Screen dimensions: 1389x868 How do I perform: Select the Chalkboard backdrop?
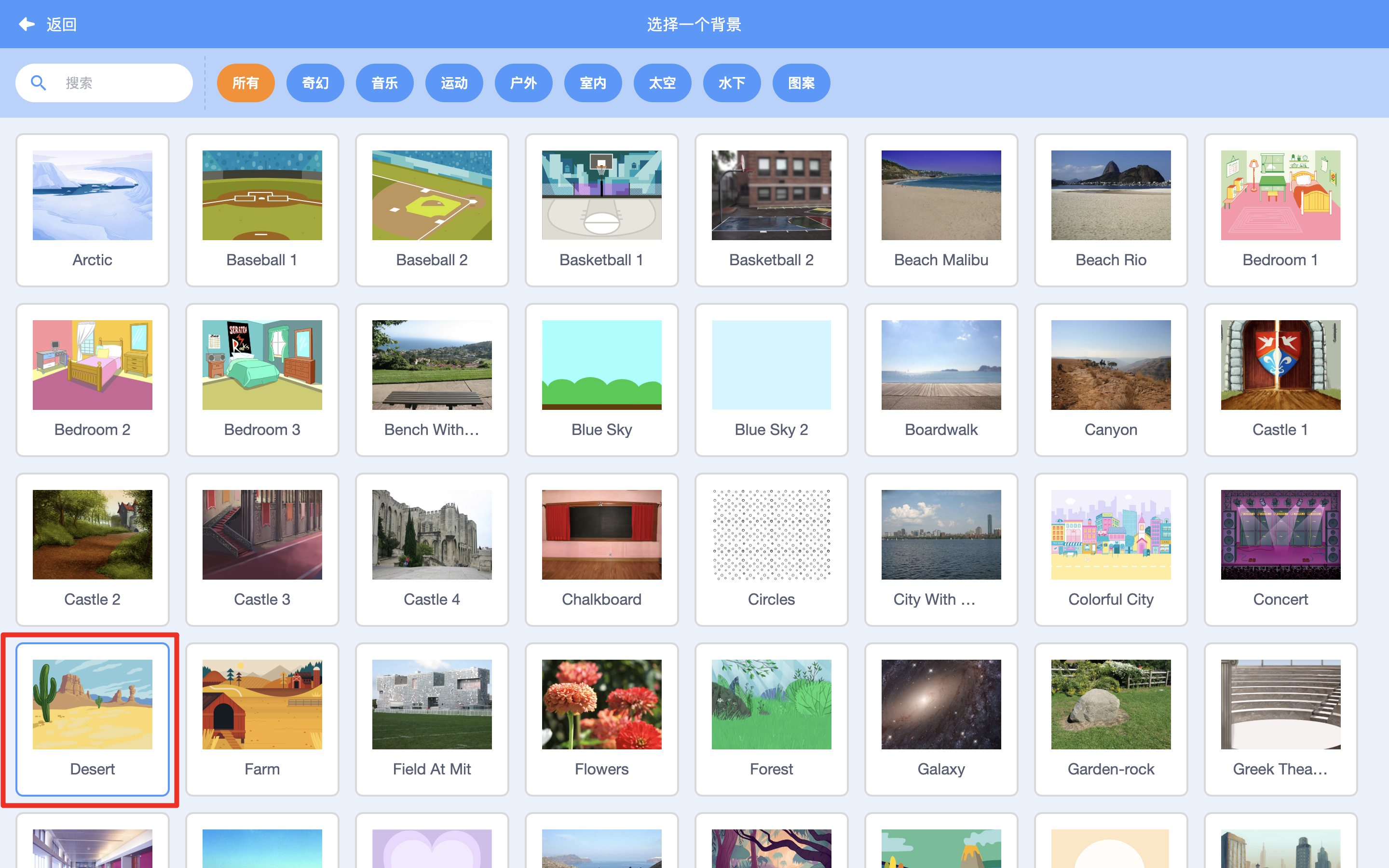pyautogui.click(x=601, y=549)
